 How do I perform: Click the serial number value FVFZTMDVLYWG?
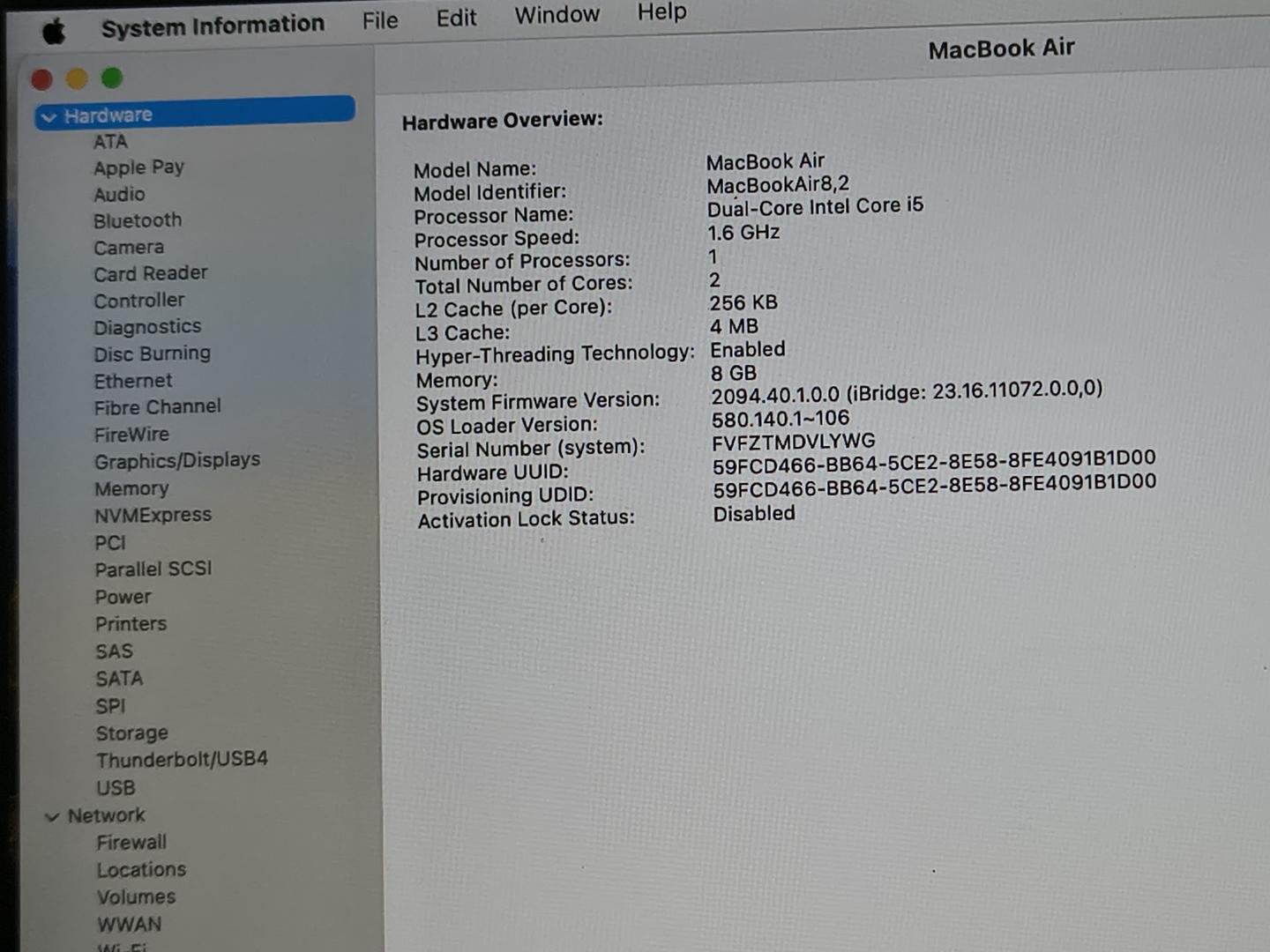[x=793, y=441]
